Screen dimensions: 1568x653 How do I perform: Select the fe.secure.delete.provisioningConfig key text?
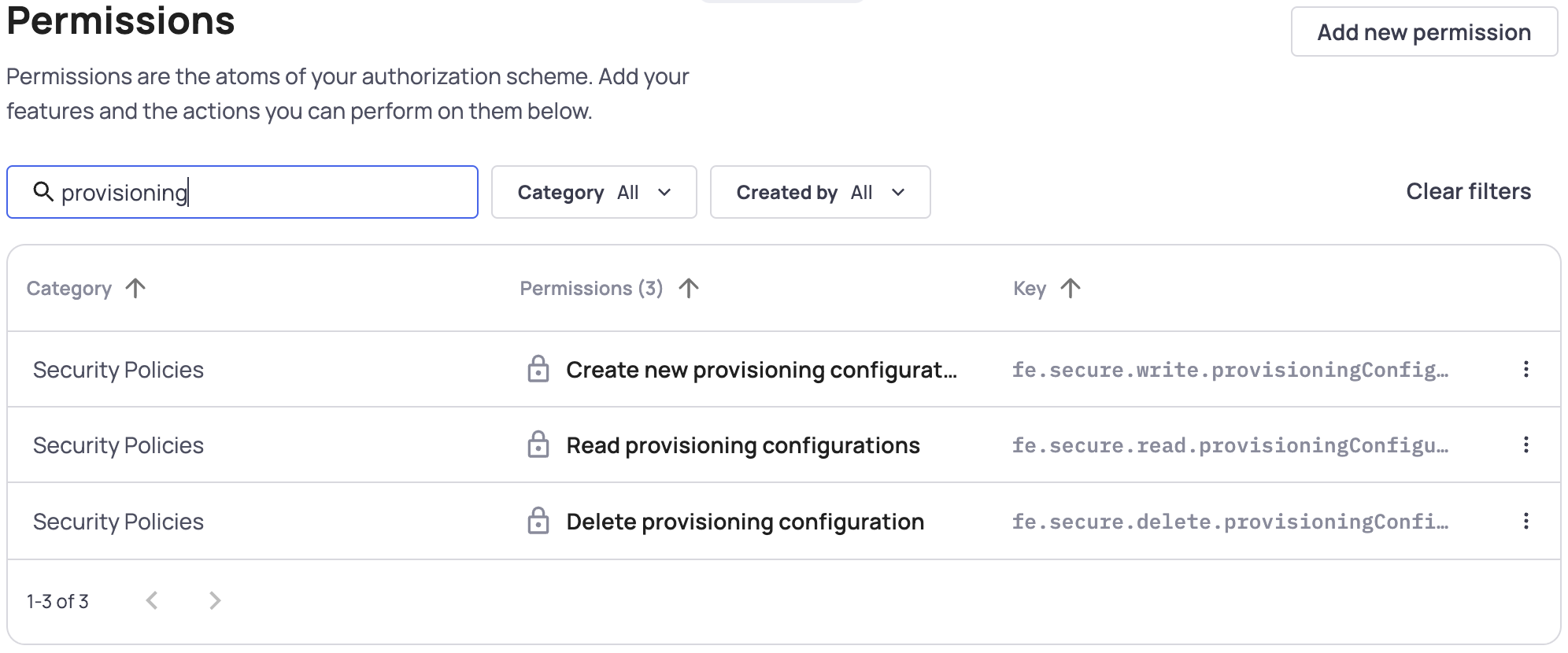click(x=1229, y=522)
